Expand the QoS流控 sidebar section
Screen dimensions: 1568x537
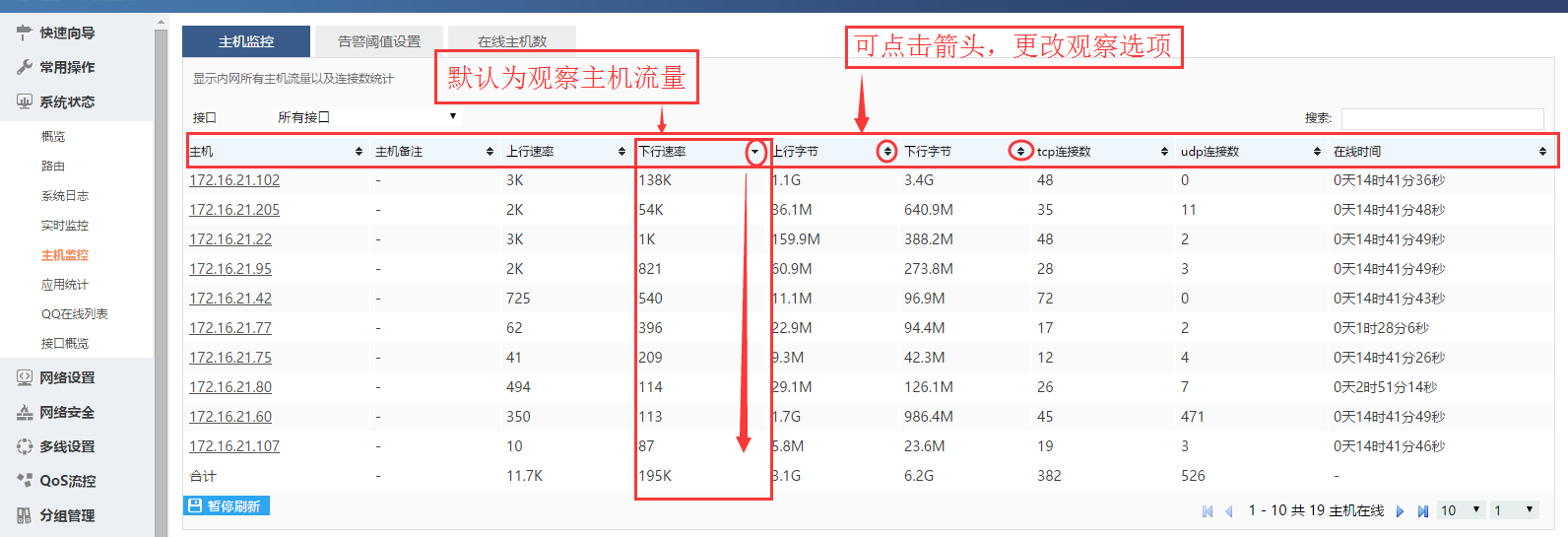coord(67,481)
